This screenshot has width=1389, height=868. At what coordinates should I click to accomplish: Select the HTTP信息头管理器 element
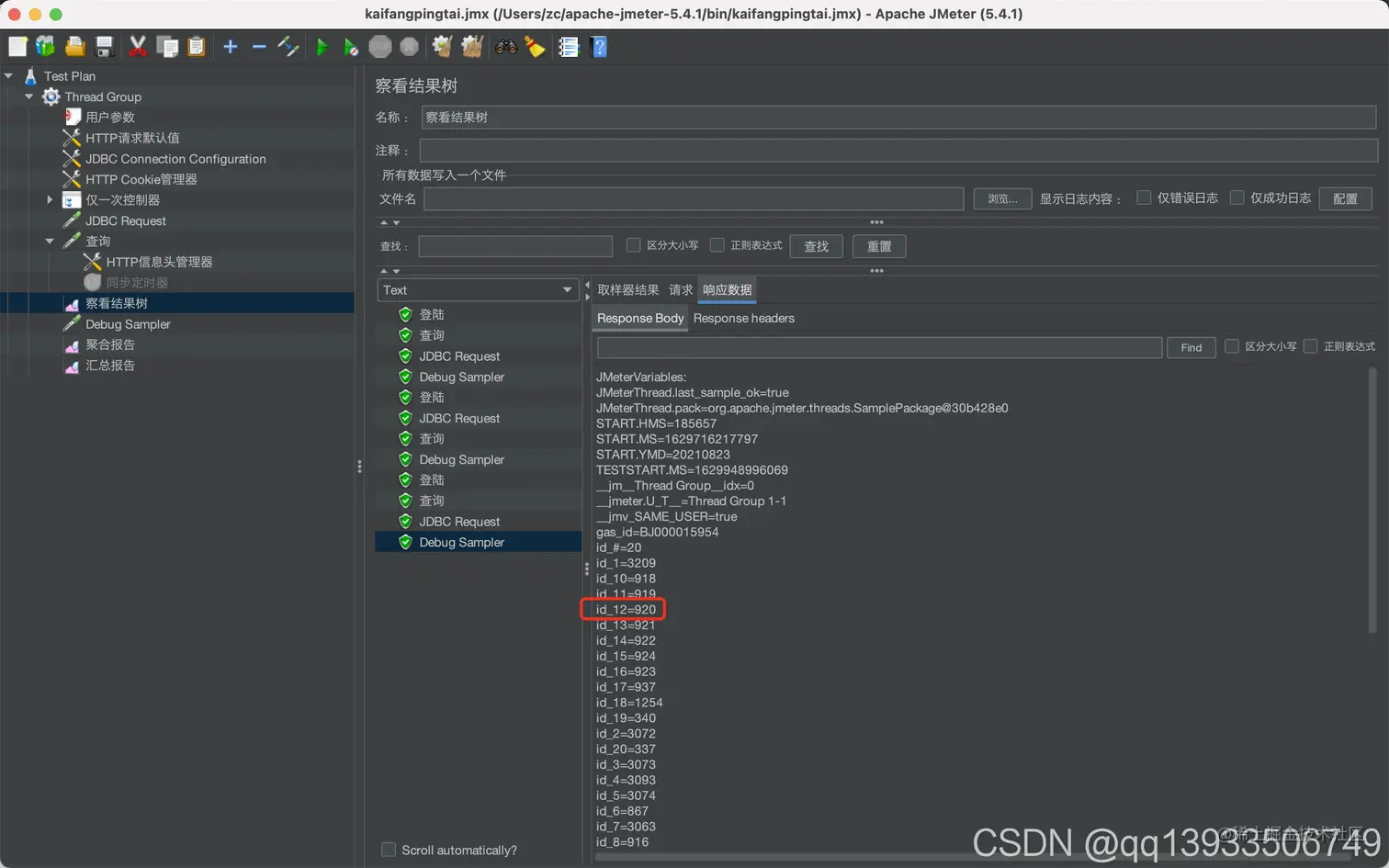pyautogui.click(x=159, y=262)
